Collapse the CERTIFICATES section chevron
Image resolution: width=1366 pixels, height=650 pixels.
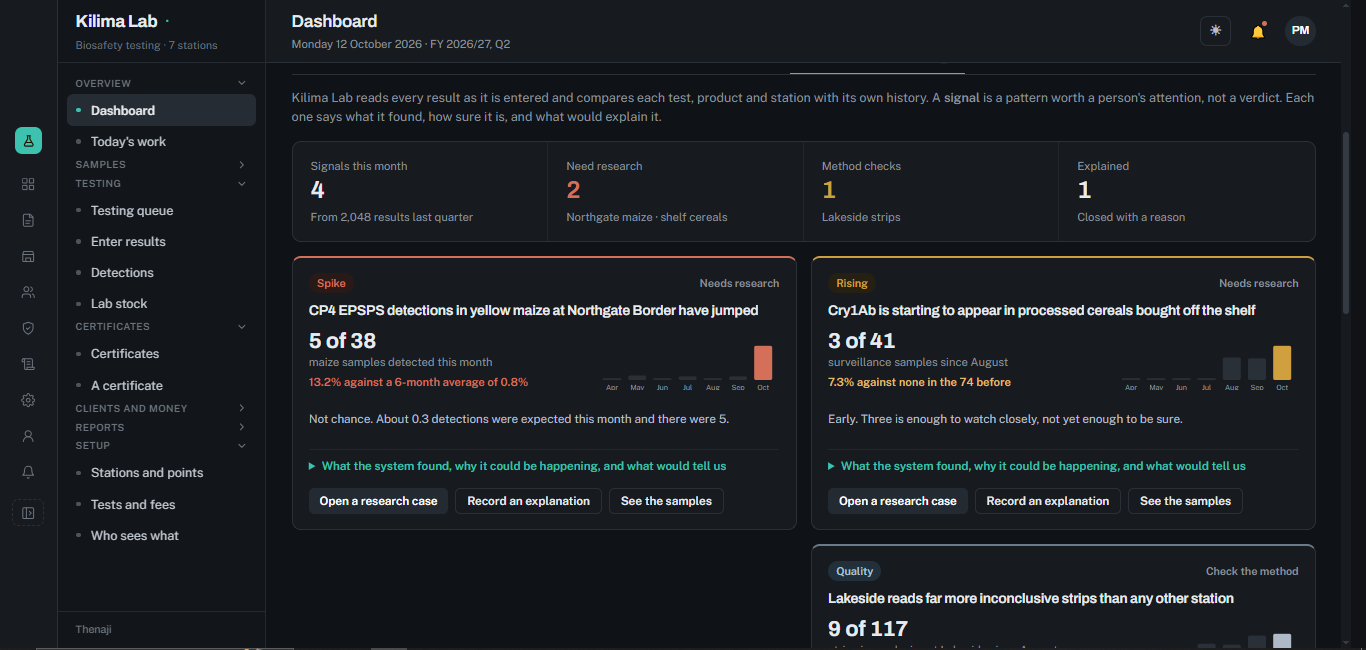click(x=241, y=327)
